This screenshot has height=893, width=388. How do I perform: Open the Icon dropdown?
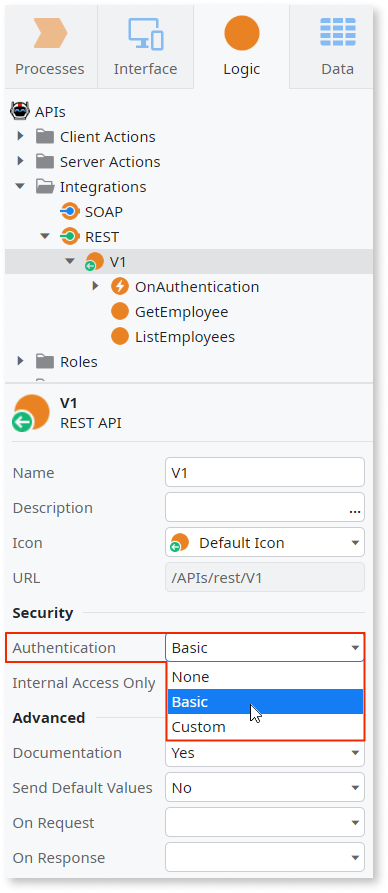[265, 543]
